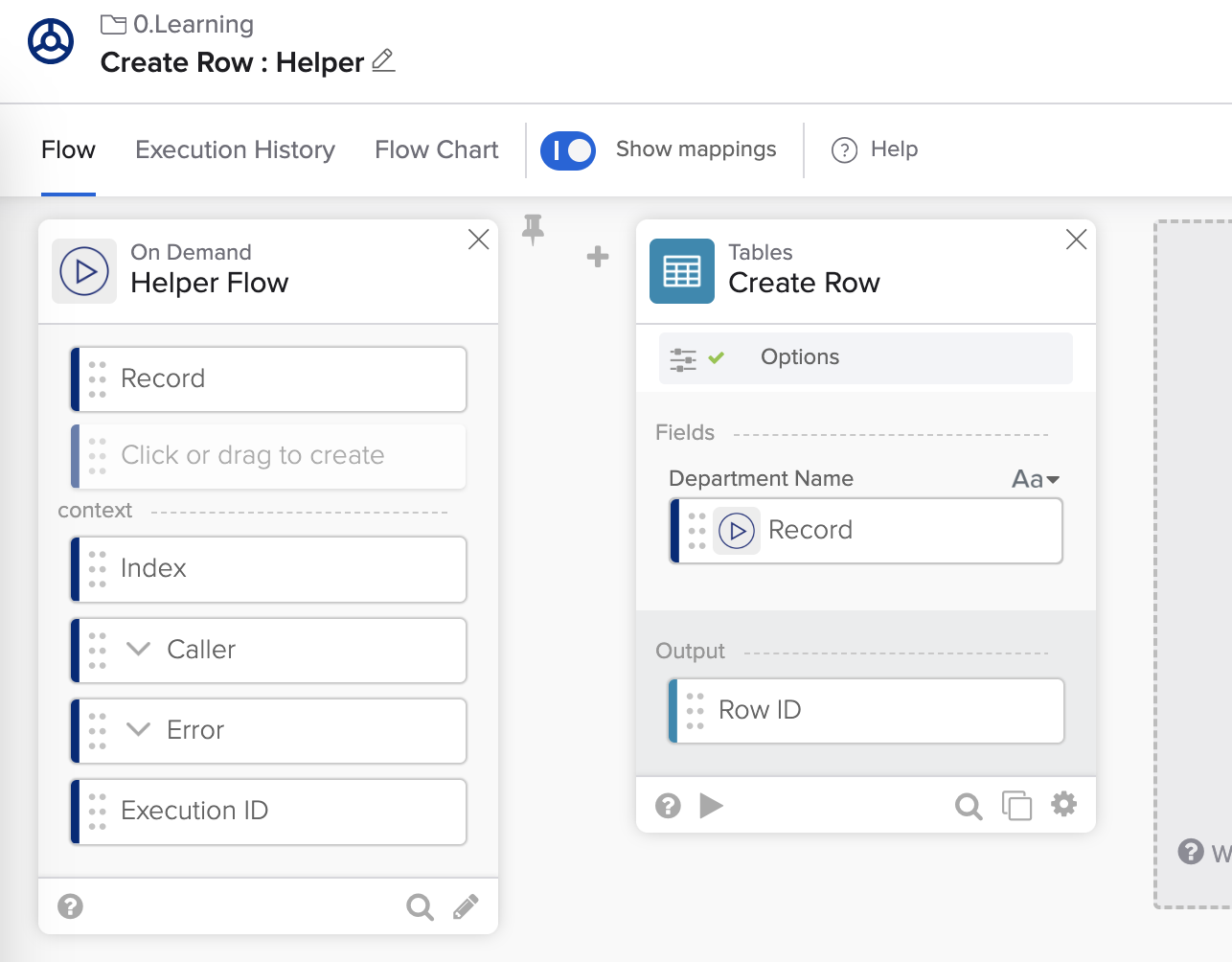Open help via question mark on Helper Flow
Image resolution: width=1232 pixels, height=962 pixels.
70,905
